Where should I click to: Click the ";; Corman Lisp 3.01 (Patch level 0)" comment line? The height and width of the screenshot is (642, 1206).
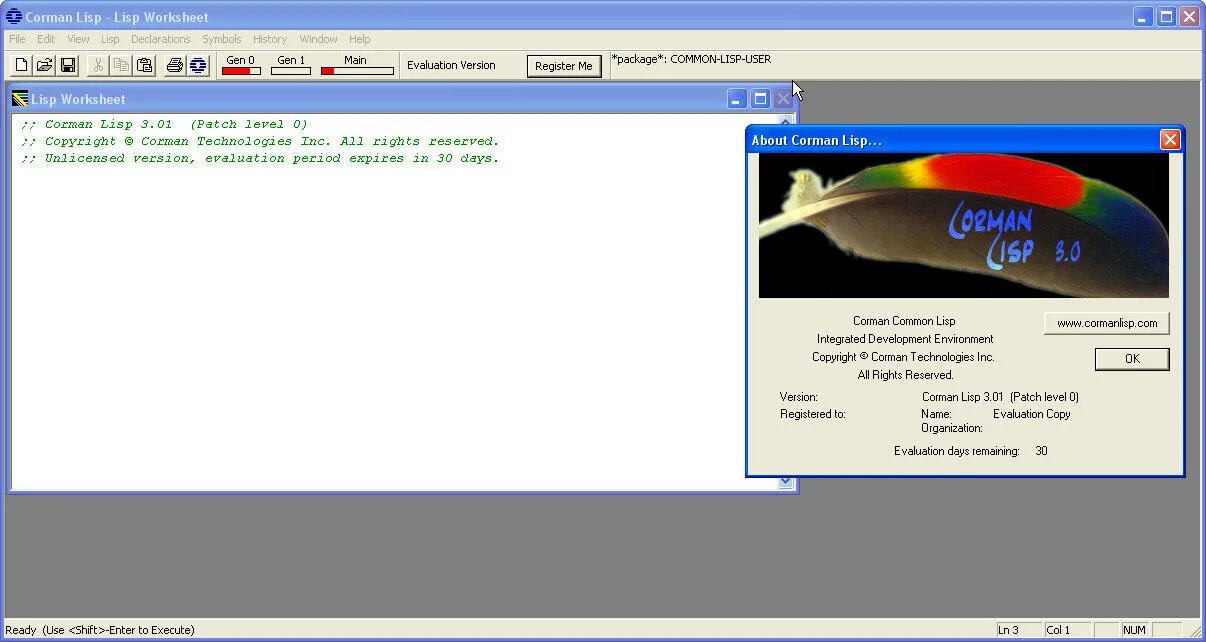click(x=164, y=124)
